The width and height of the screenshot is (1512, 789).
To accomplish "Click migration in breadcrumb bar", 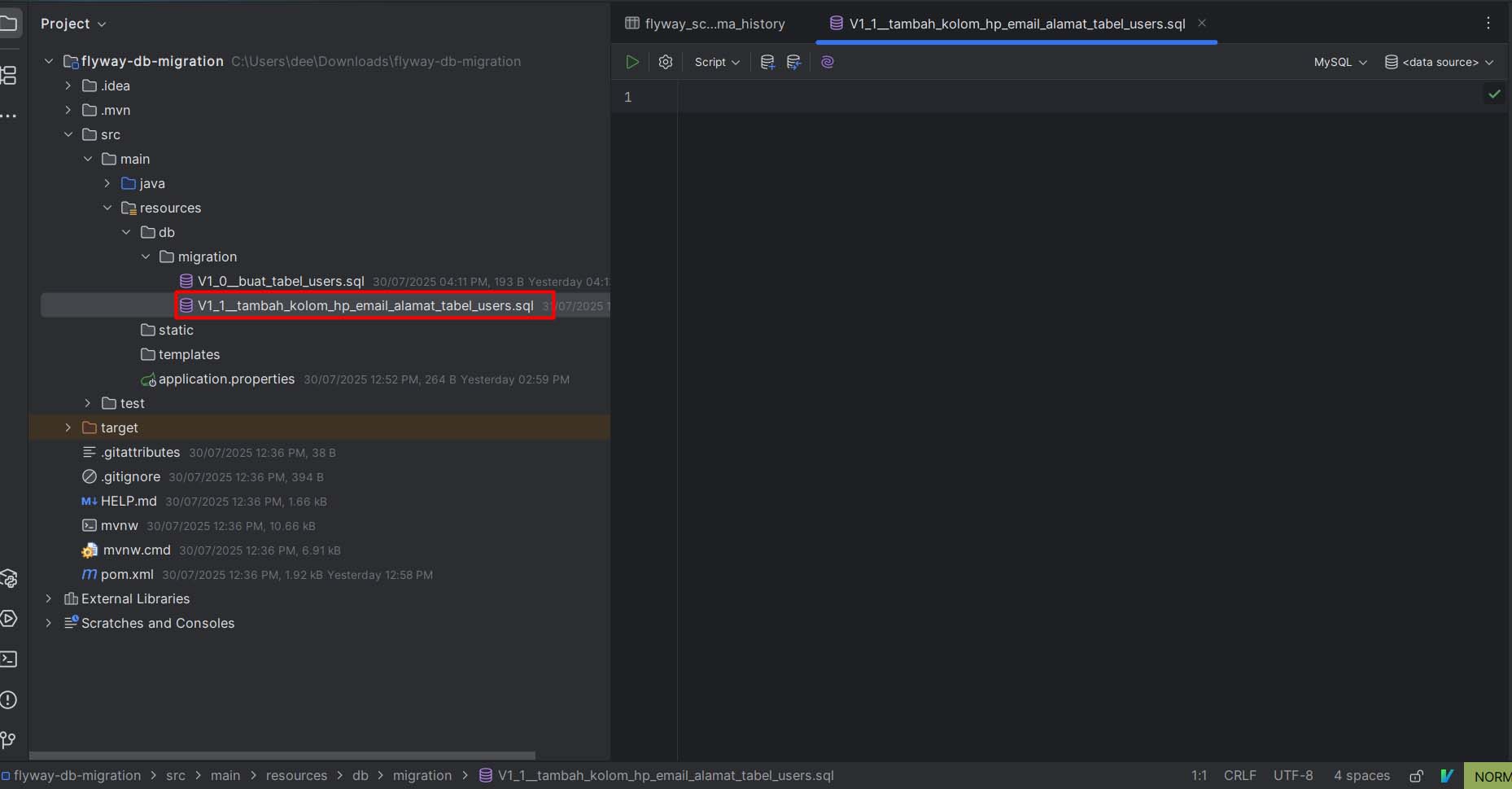I will click(422, 775).
